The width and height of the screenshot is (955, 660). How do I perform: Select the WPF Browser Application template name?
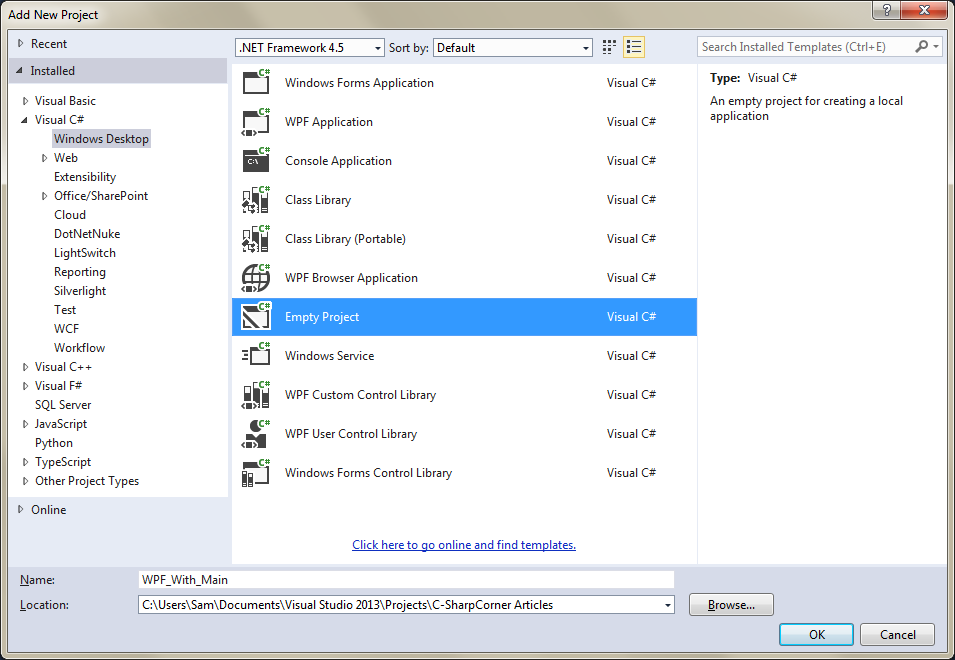point(351,278)
